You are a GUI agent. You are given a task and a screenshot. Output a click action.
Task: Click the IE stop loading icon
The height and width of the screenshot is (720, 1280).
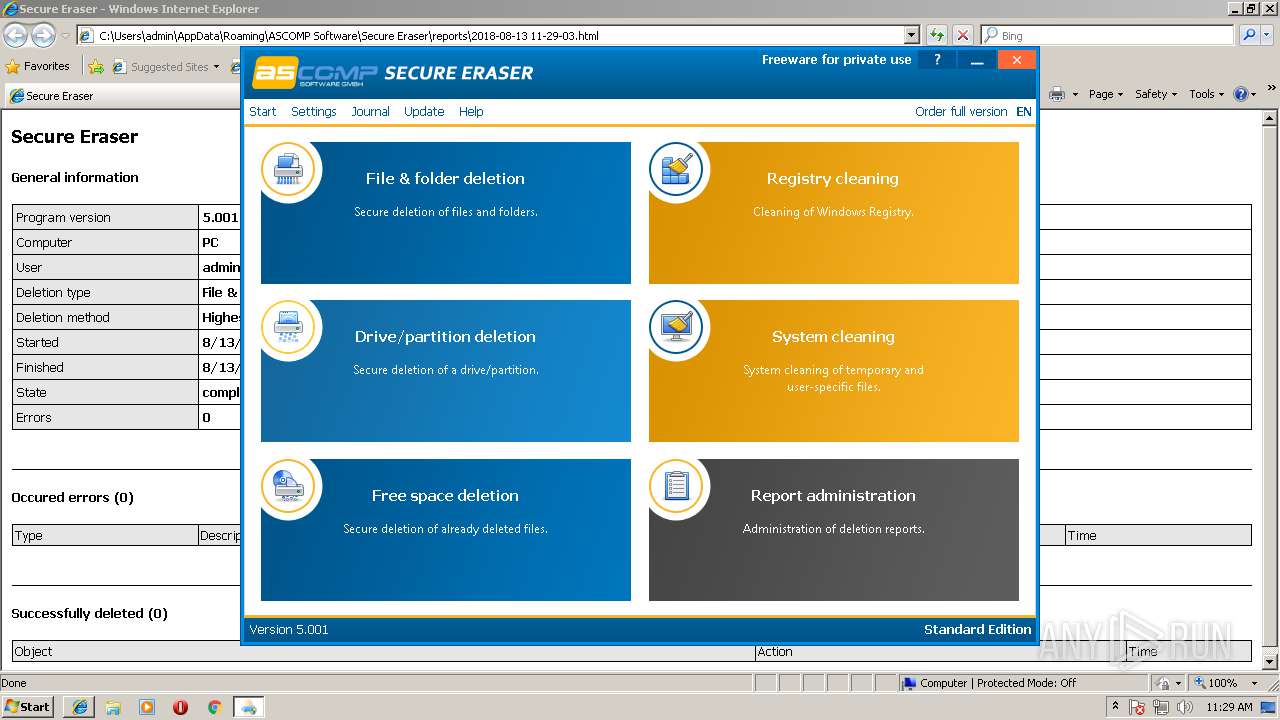pyautogui.click(x=962, y=35)
